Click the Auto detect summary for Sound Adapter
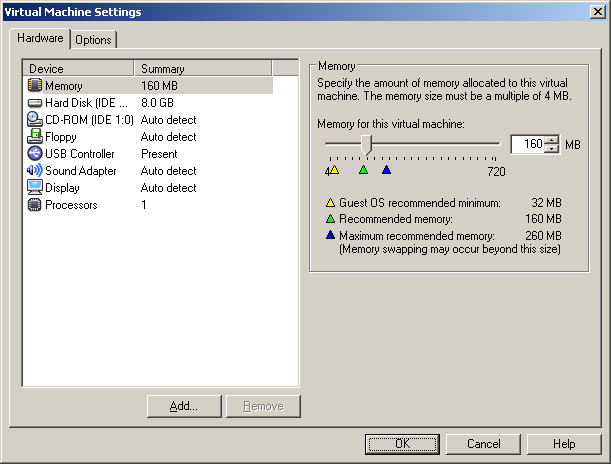The width and height of the screenshot is (611, 464). [168, 171]
